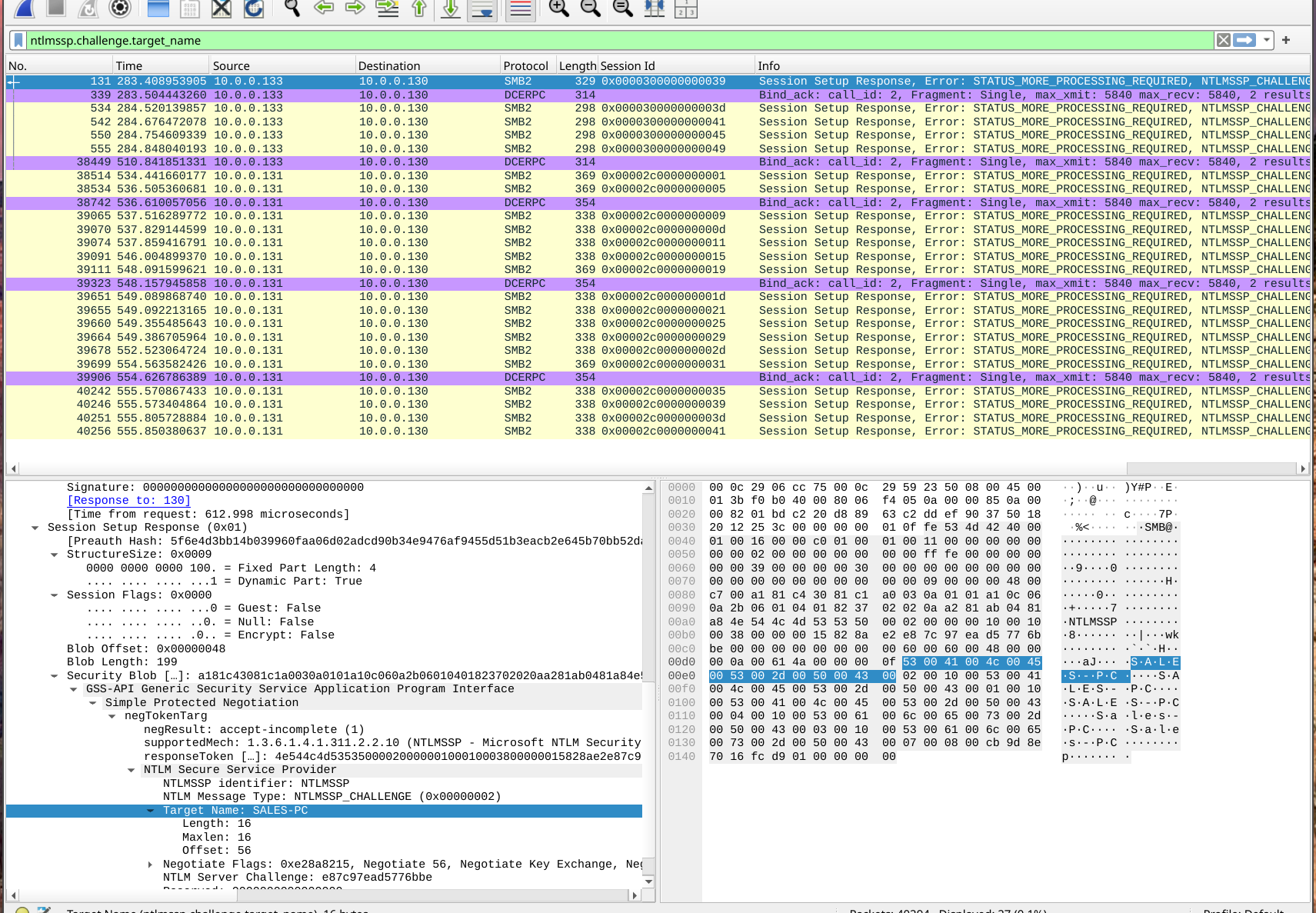This screenshot has height=913, width=1316.
Task: Jump to the last packet
Action: point(450,9)
